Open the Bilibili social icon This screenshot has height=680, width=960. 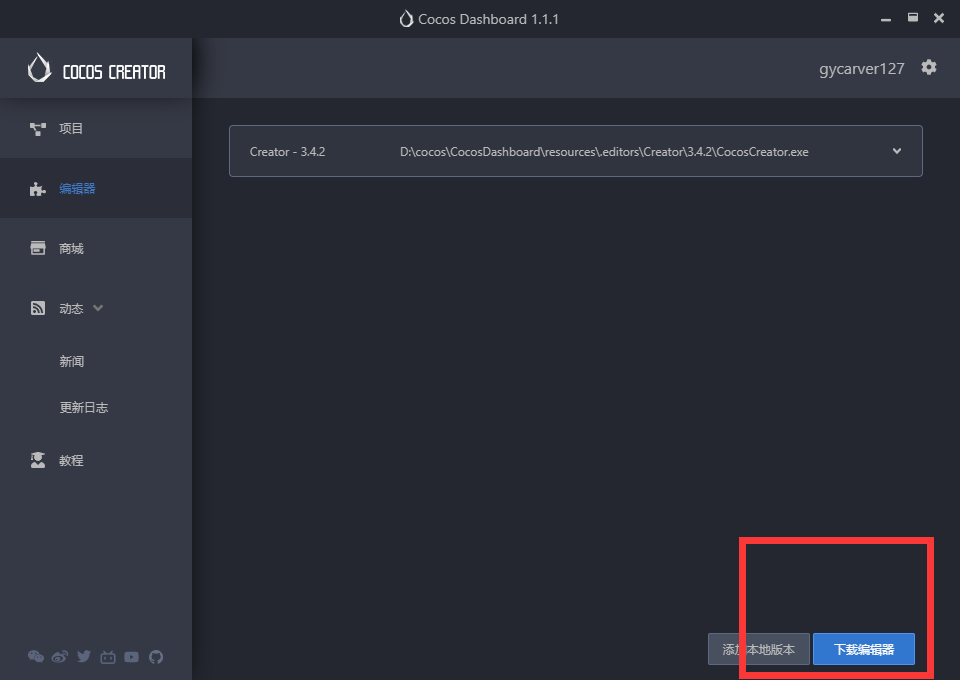click(108, 657)
